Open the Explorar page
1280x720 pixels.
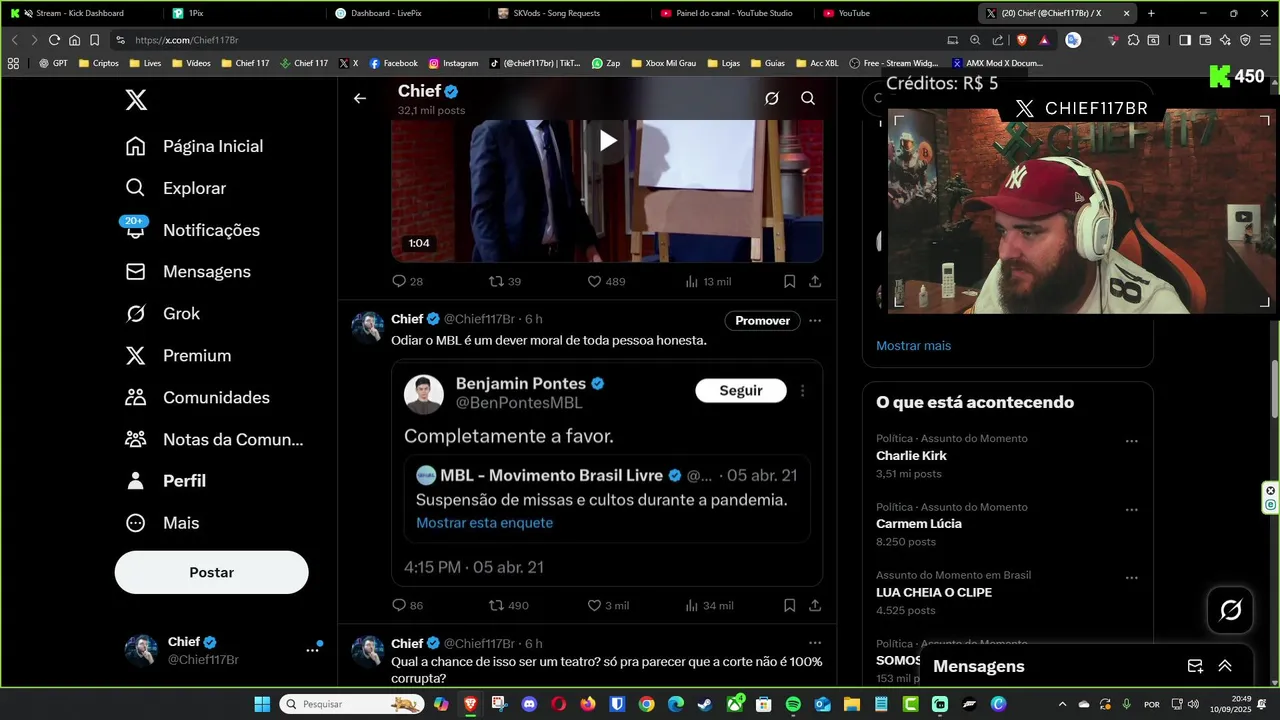(176, 188)
